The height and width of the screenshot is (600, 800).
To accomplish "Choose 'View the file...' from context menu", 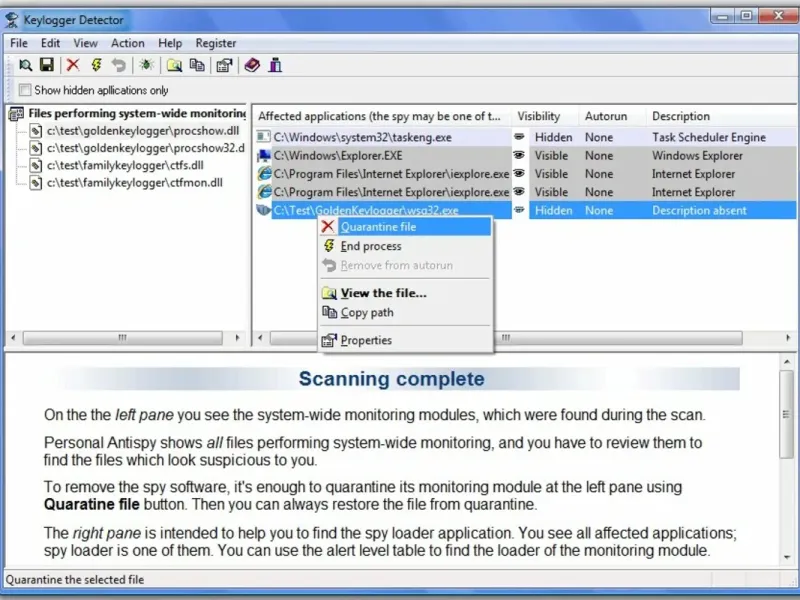I will click(x=406, y=293).
